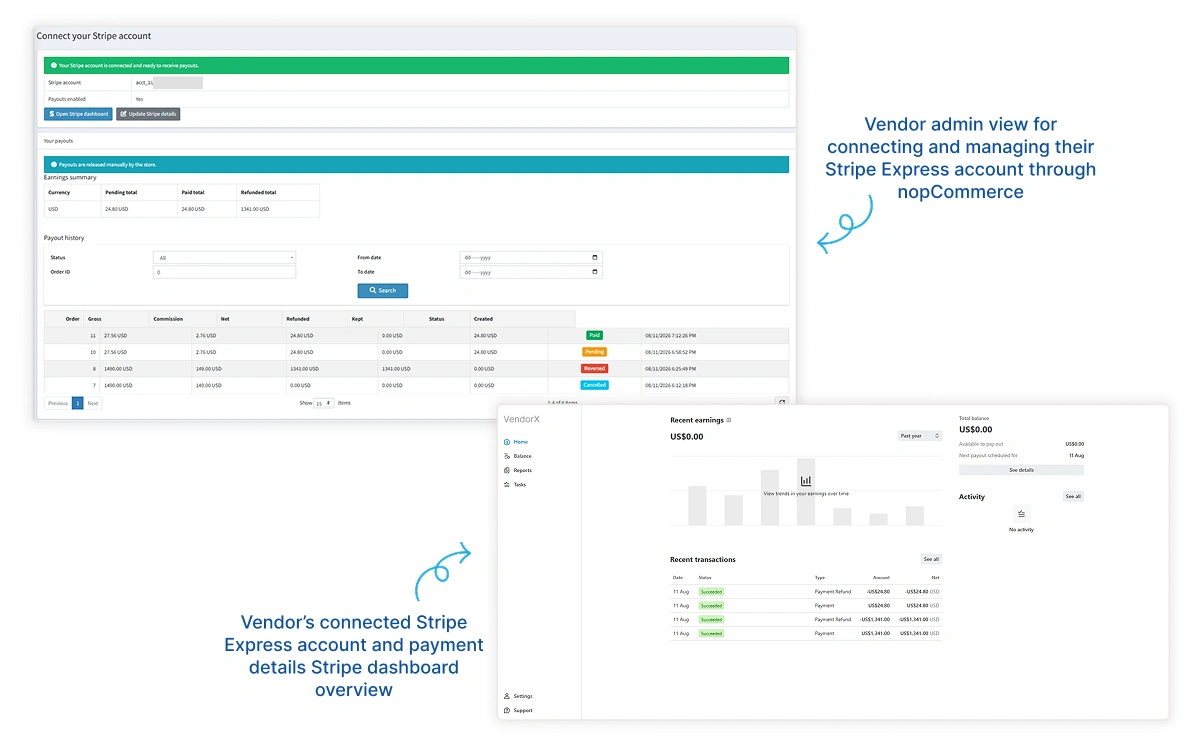Viewport: 1200px width, 750px height.
Task: Click the Kept column header
Action: 358,319
